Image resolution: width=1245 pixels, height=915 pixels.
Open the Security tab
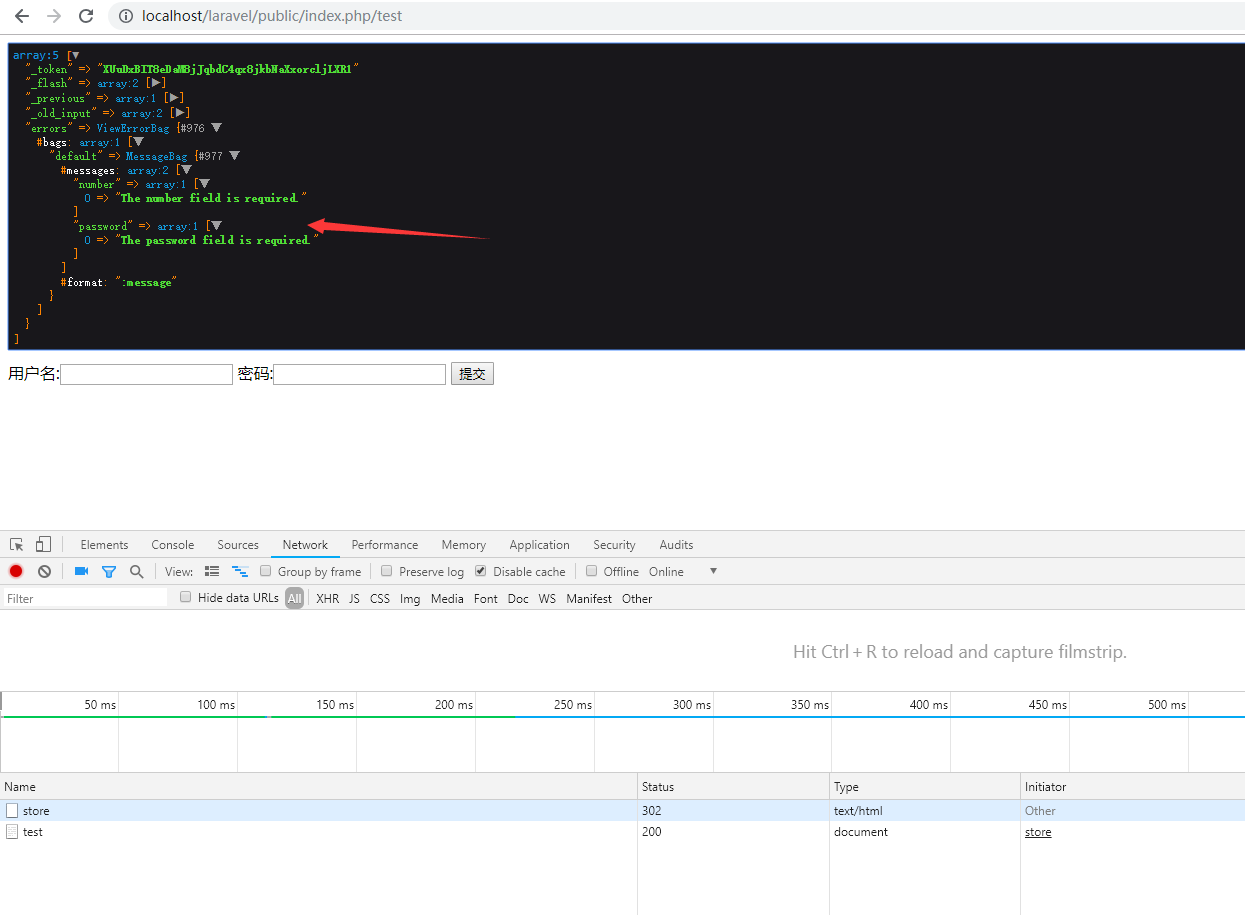614,545
